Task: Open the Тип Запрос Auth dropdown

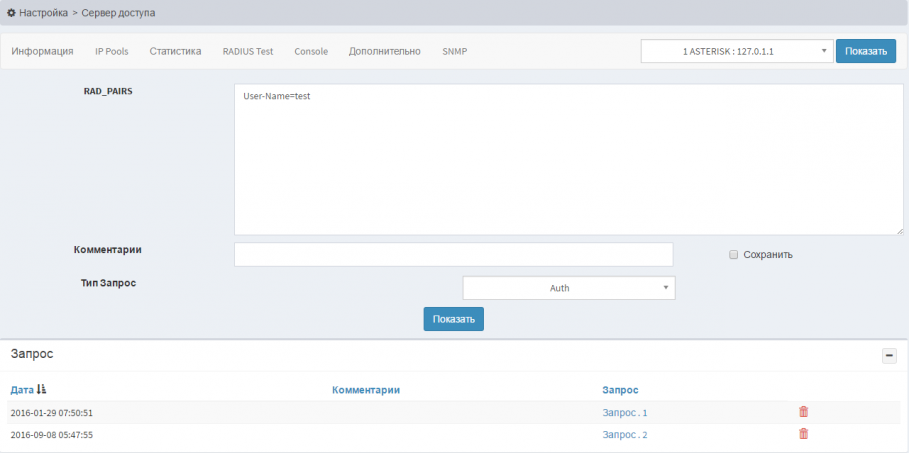Action: [569, 288]
